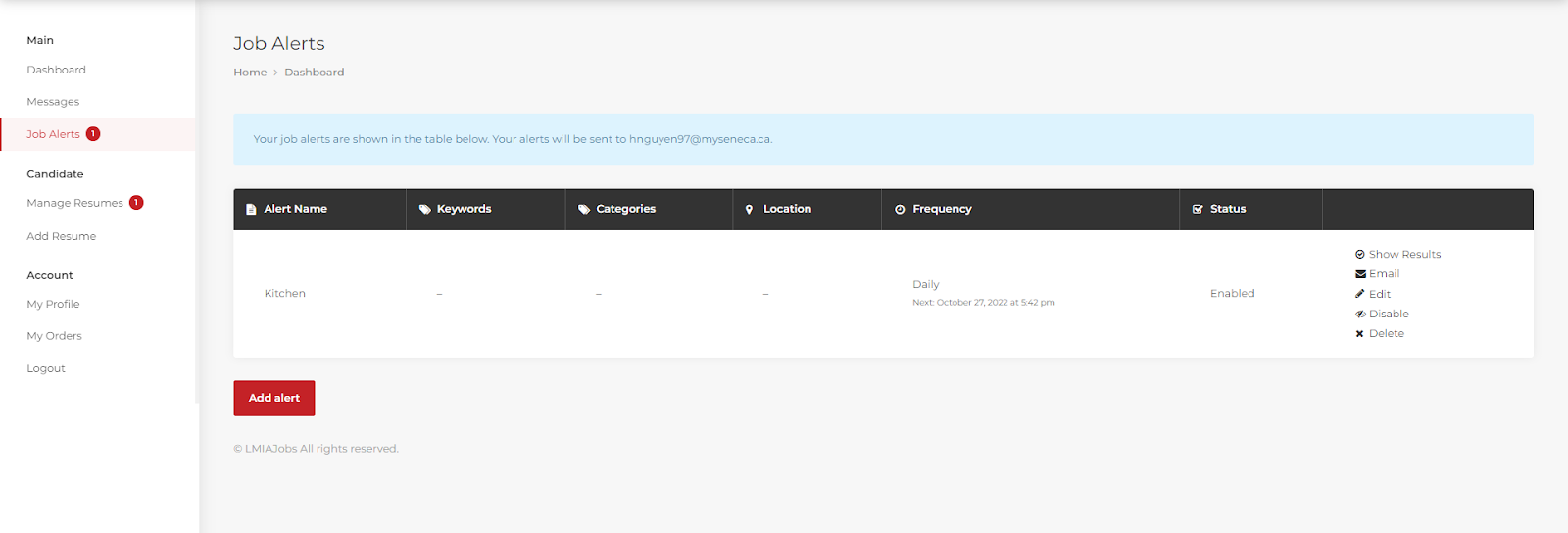Click the Main section heading
This screenshot has height=533, width=1568.
pos(40,41)
